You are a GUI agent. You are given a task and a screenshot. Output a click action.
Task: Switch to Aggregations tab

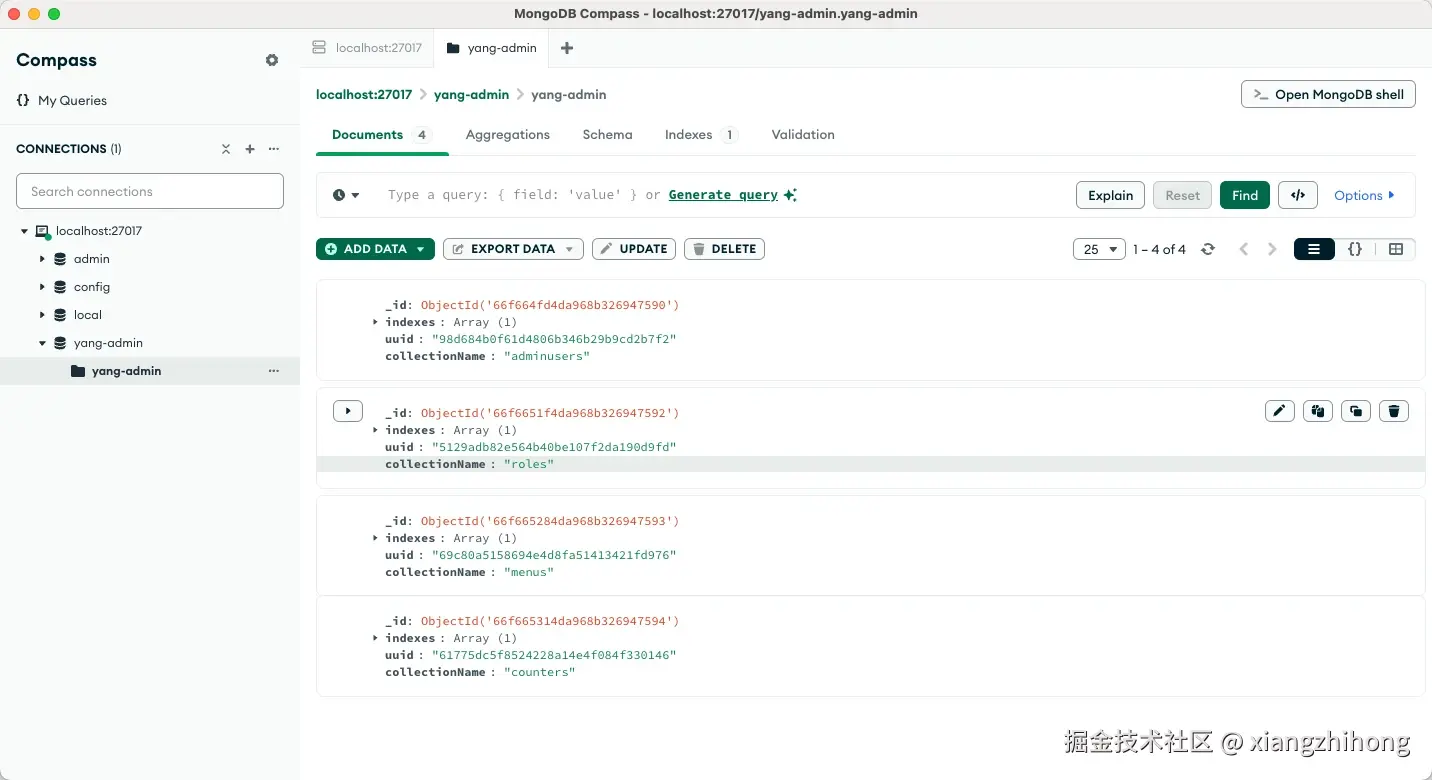click(508, 135)
